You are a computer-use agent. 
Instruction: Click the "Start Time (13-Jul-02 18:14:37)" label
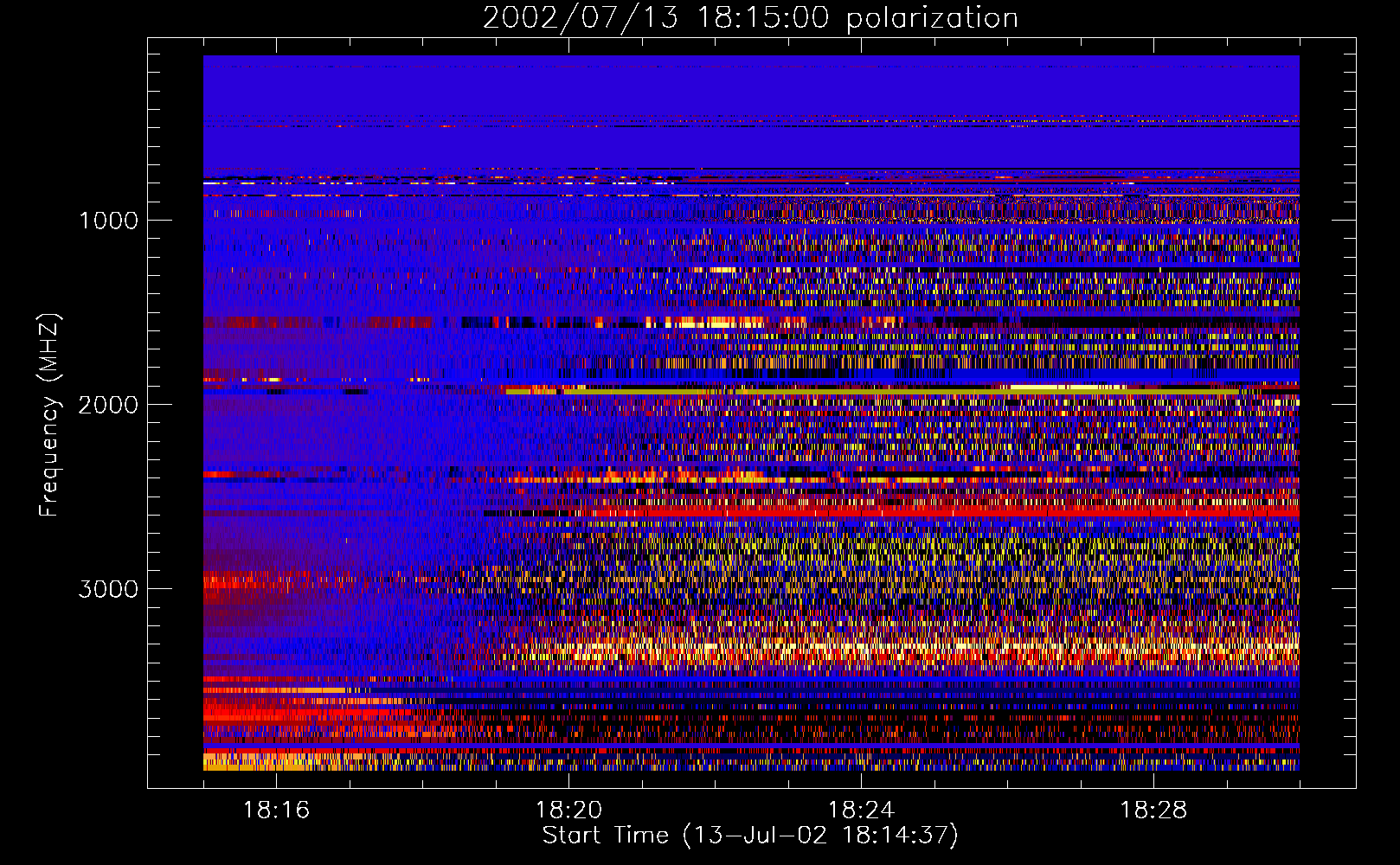point(750,836)
